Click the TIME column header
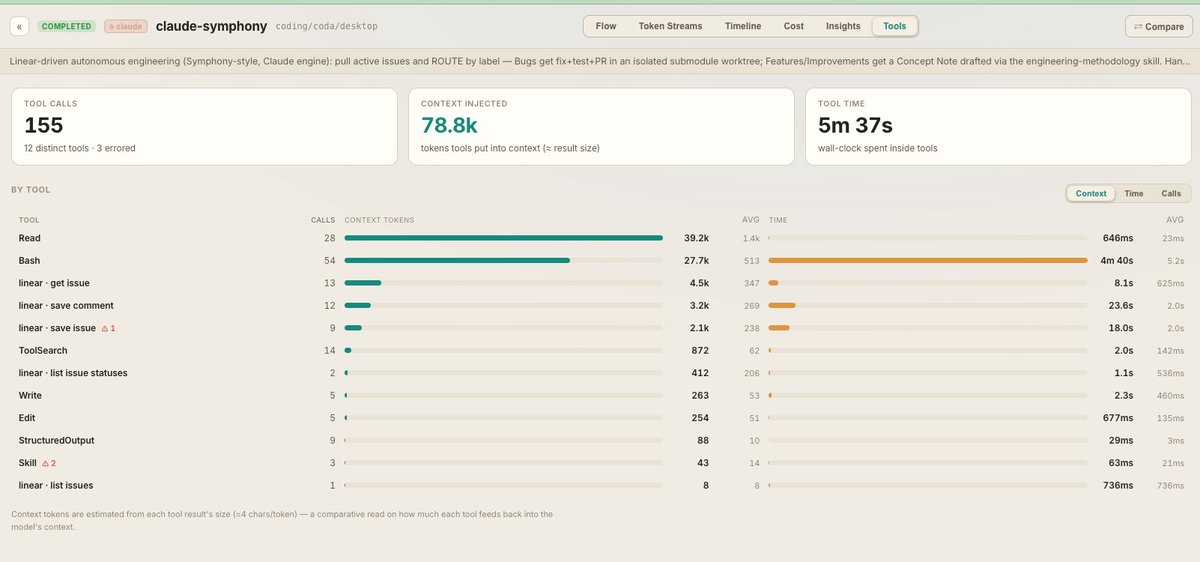The image size is (1200, 562). click(777, 219)
